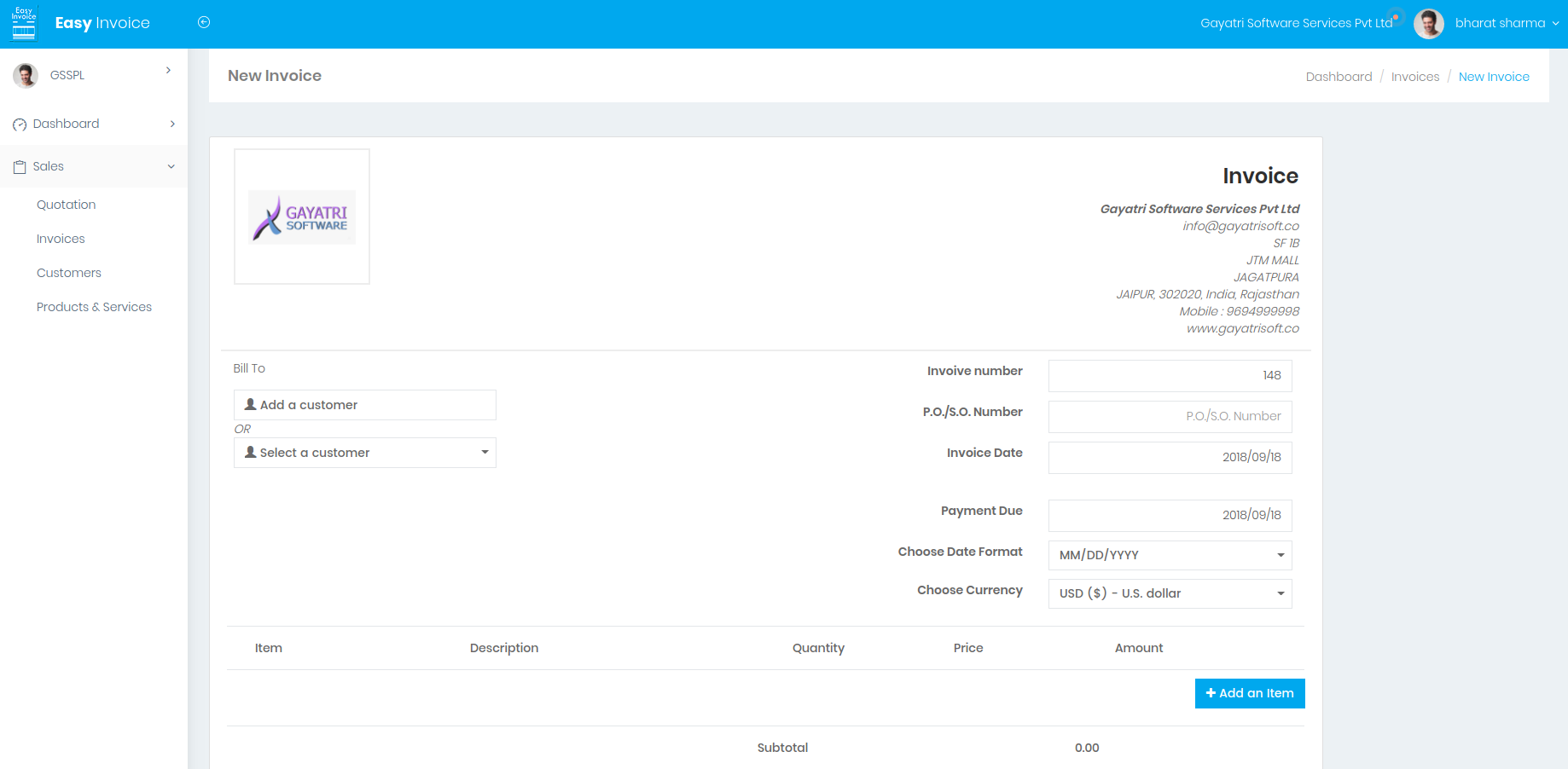The height and width of the screenshot is (769, 1568).
Task: Click the Easy Invoice logo icon
Action: pos(23,22)
